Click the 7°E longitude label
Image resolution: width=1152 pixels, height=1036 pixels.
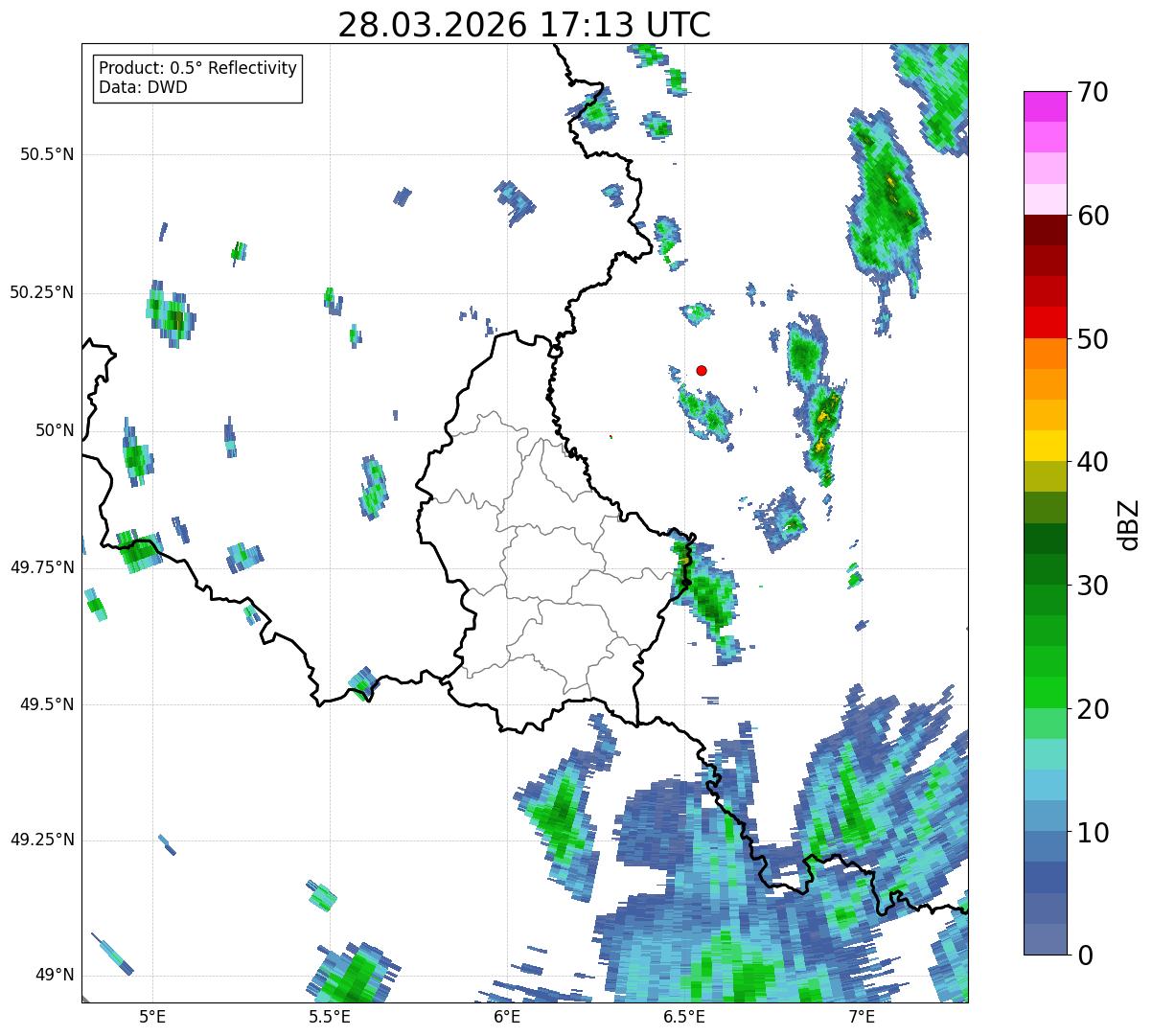tap(862, 1016)
